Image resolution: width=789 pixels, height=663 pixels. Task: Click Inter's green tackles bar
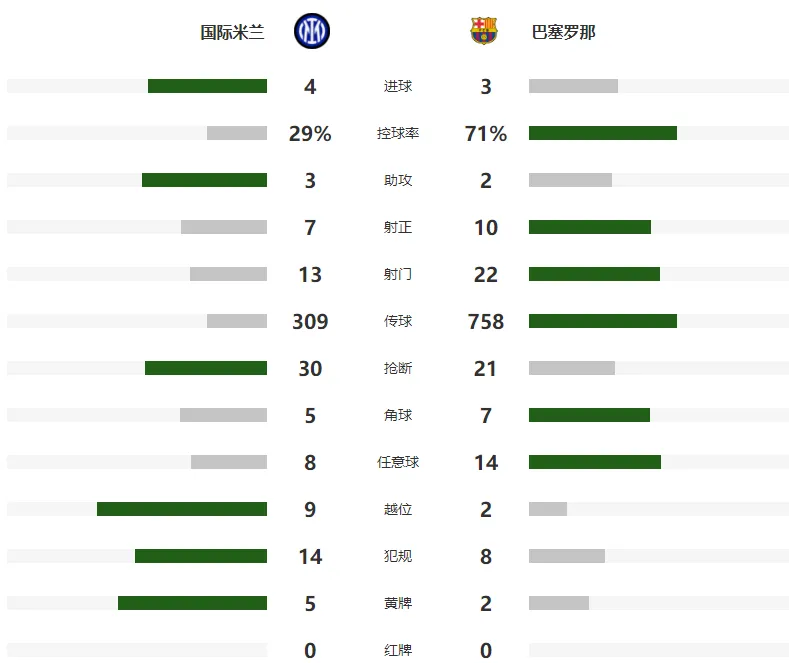(x=206, y=368)
